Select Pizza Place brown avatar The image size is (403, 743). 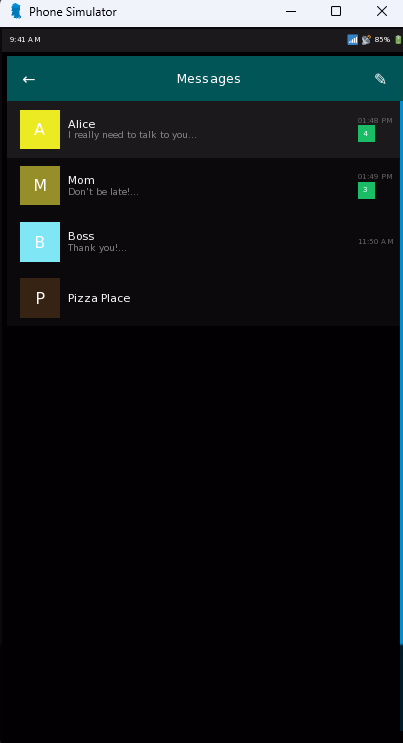[40, 298]
